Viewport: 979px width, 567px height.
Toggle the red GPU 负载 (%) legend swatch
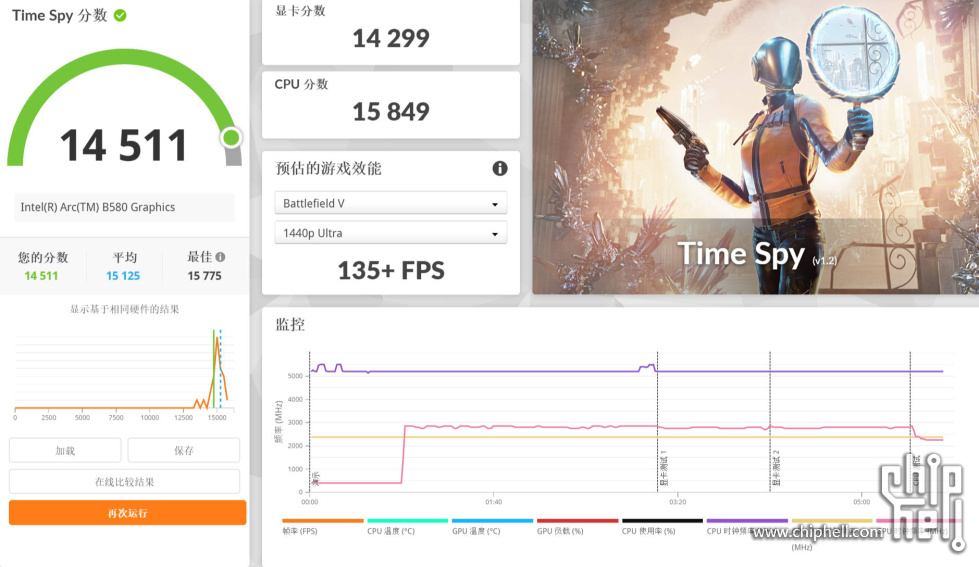(x=577, y=520)
